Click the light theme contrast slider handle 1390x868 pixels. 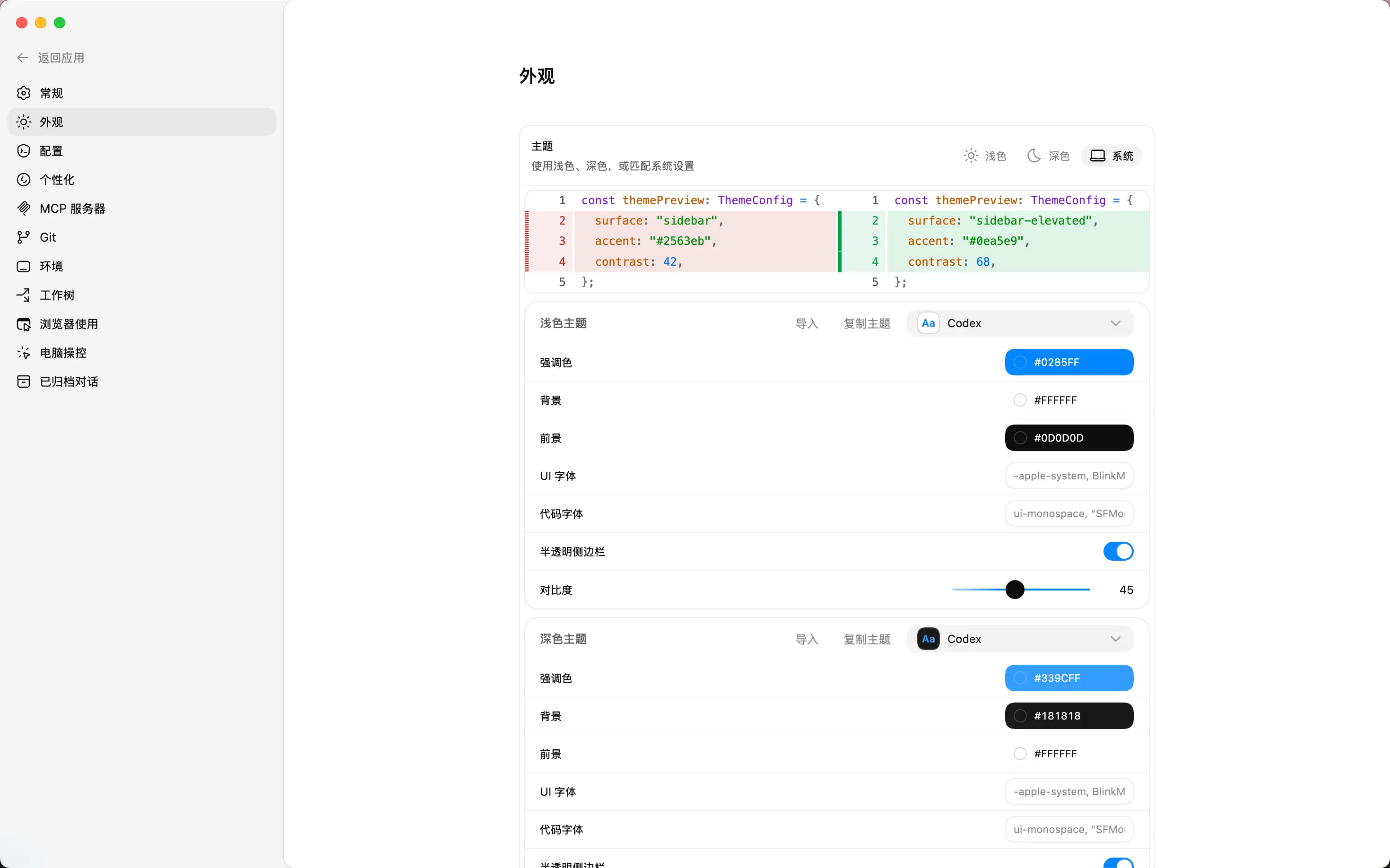tap(1015, 590)
